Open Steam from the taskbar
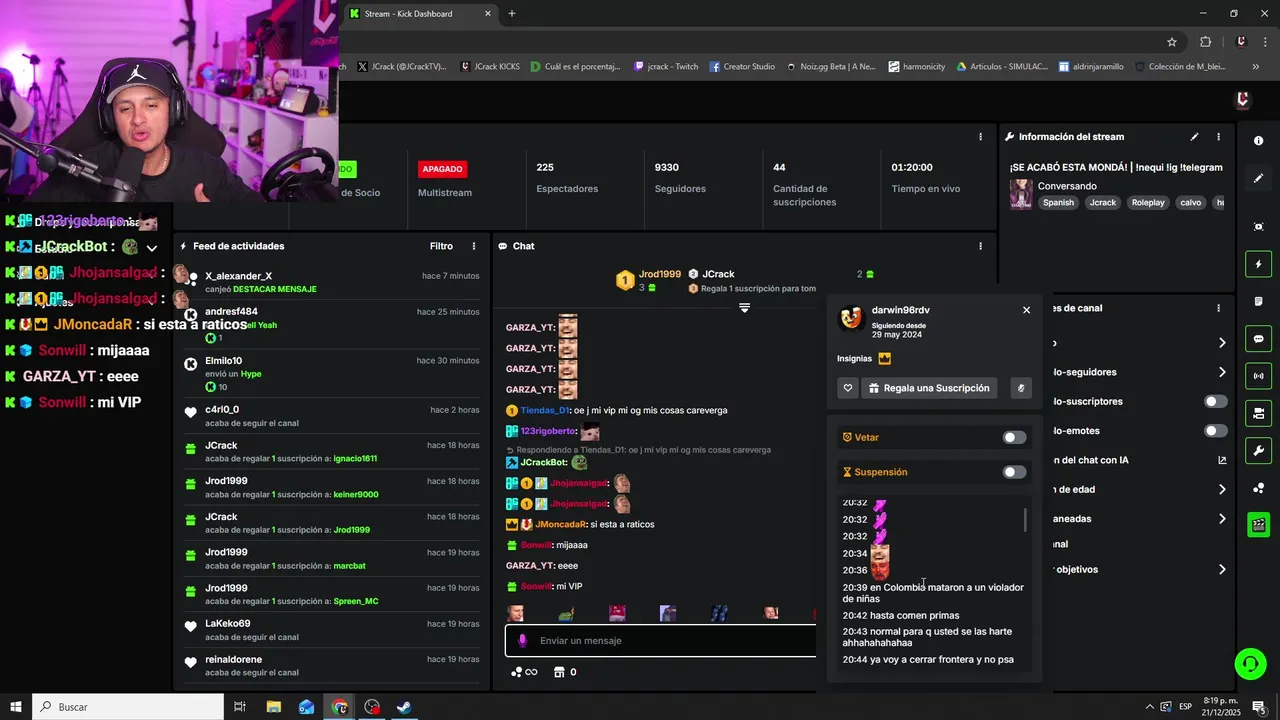This screenshot has width=1280, height=720. coord(405,707)
